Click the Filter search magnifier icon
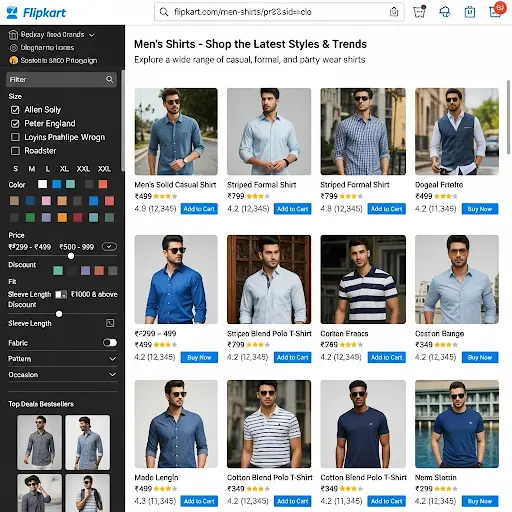Screen dimensions: 512x512 pos(110,79)
